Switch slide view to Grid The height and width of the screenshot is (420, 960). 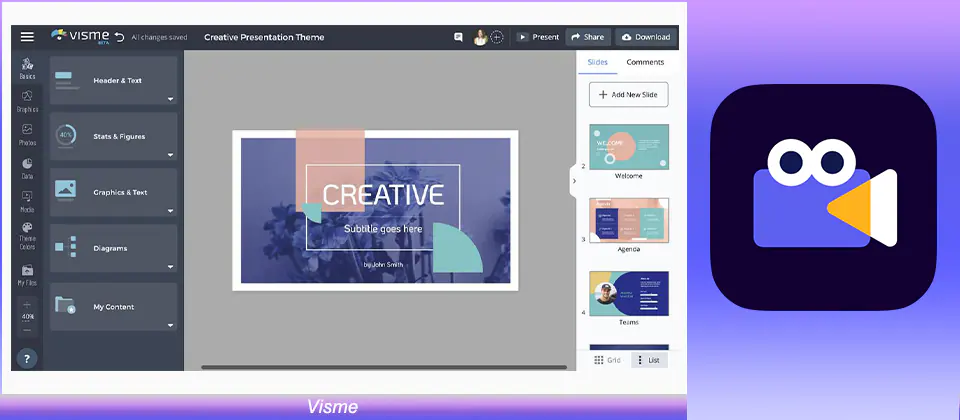[607, 360]
